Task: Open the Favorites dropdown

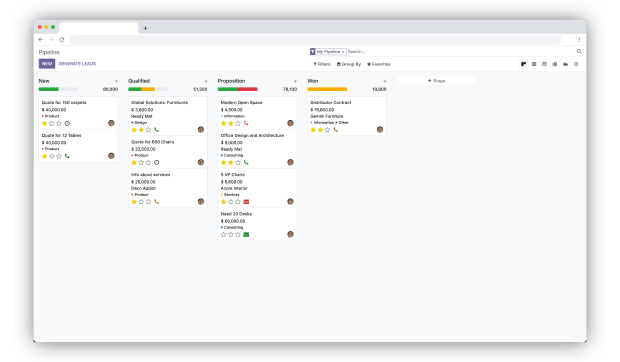Action: (379, 64)
